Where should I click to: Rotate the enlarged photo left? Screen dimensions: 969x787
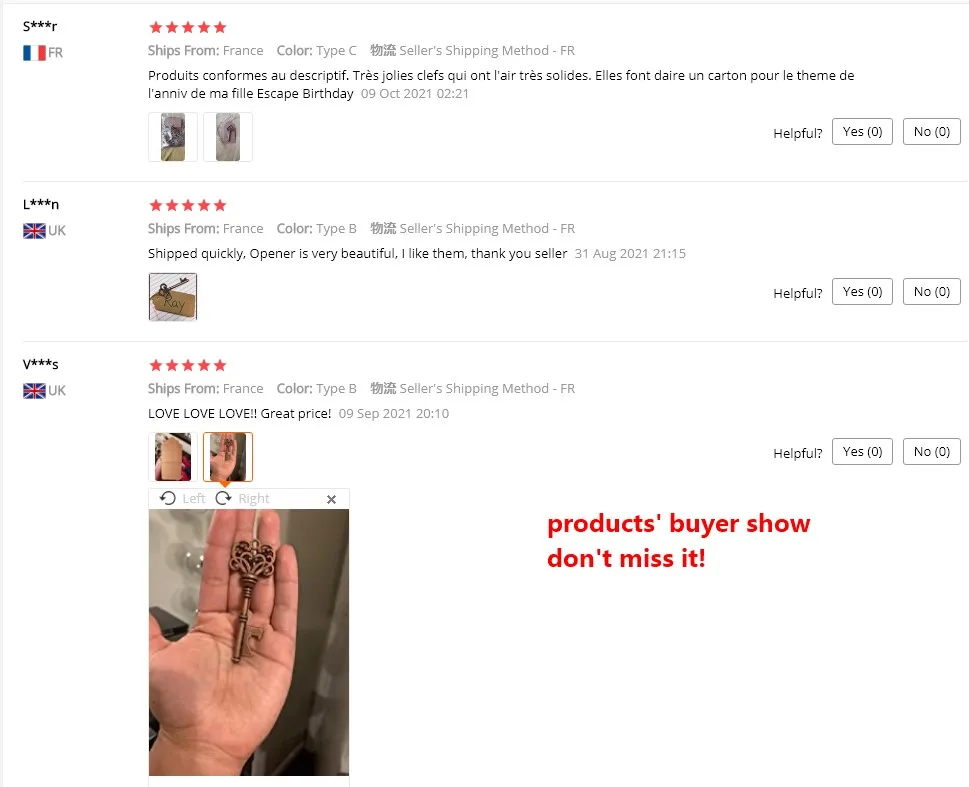[182, 498]
